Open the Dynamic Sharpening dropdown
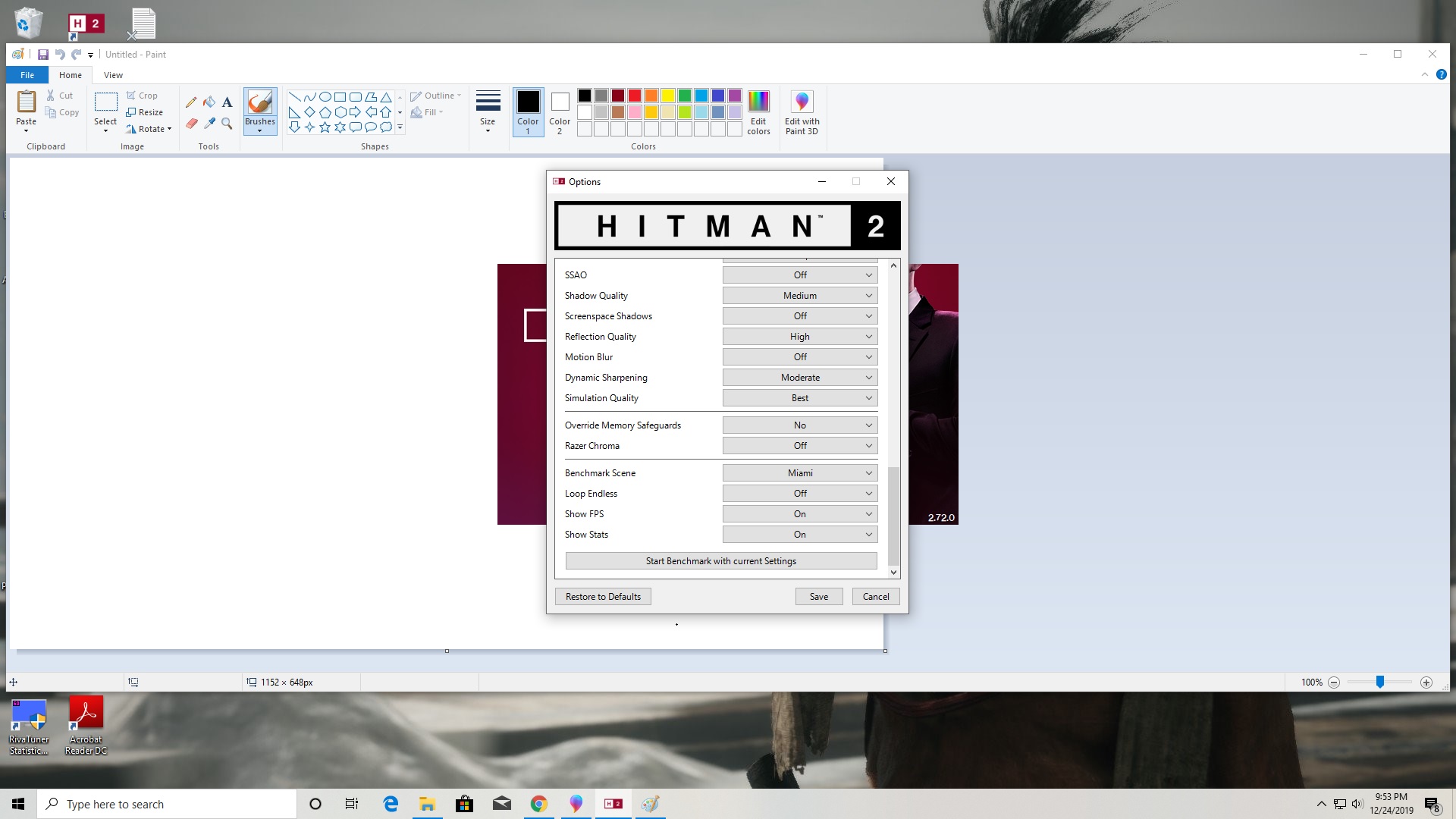This screenshot has width=1456, height=819. [800, 378]
